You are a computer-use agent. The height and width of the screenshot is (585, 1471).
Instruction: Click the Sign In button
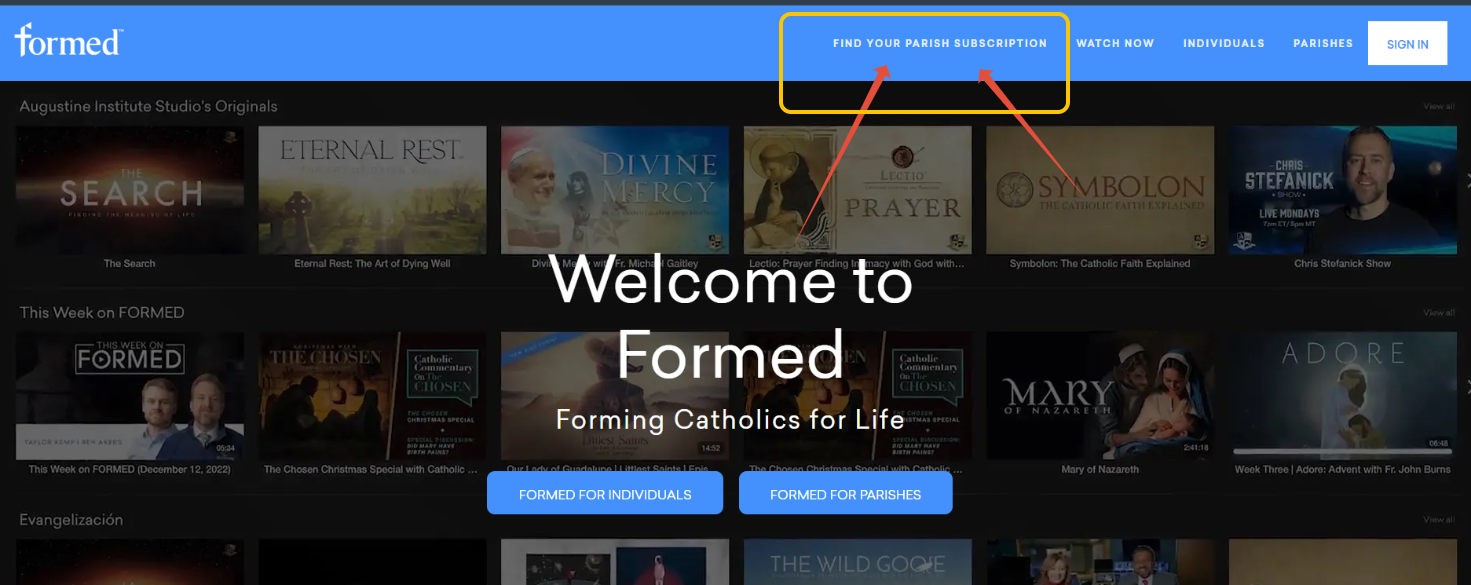(x=1407, y=44)
